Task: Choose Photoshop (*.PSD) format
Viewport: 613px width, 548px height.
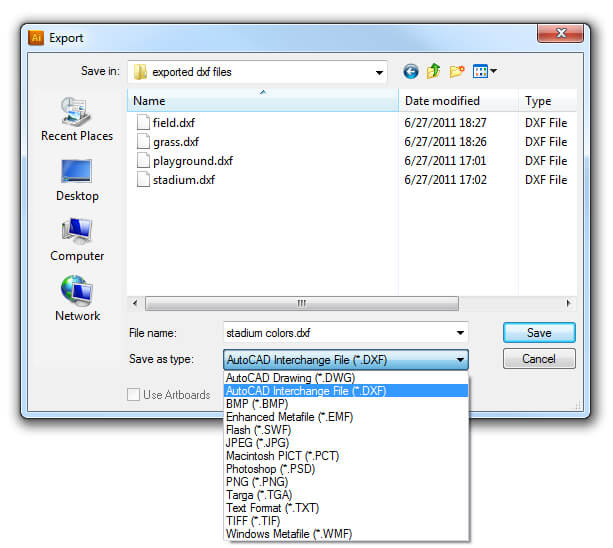Action: tap(346, 469)
